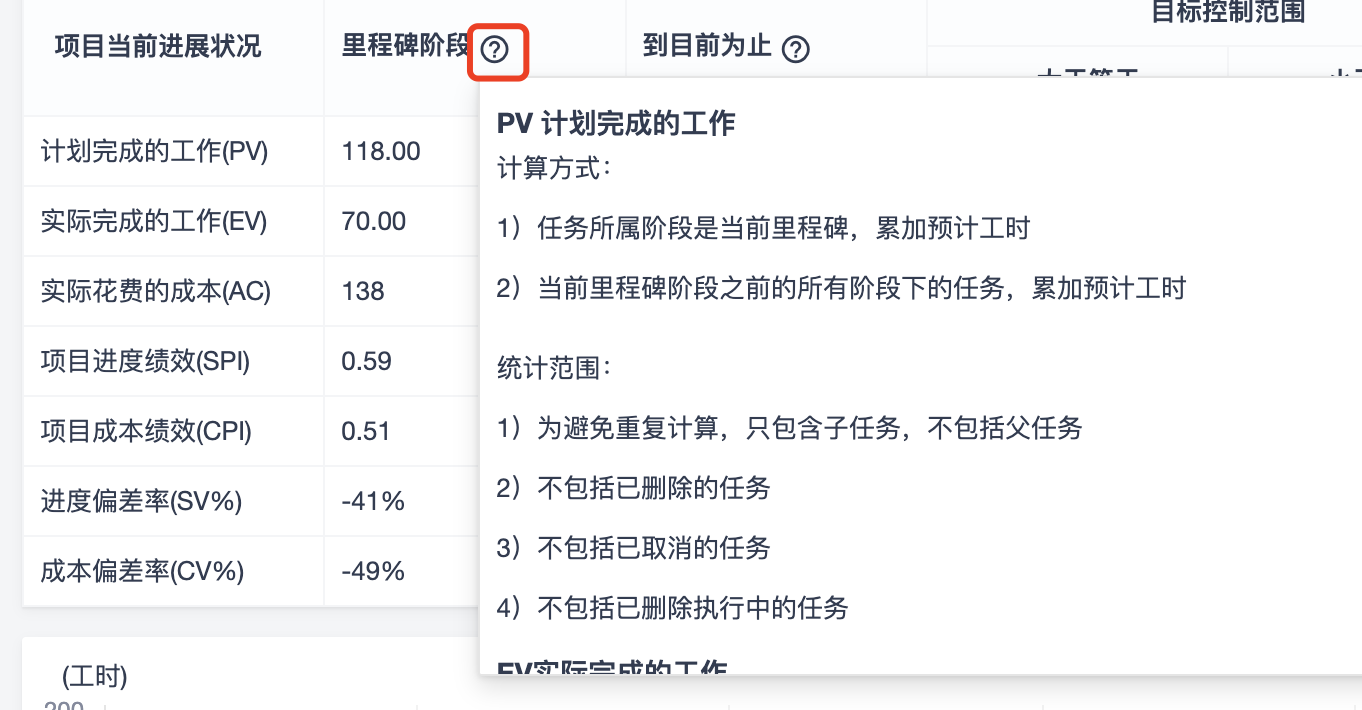The height and width of the screenshot is (710, 1362).
Task: Click the 目标控制范围 header
Action: point(1228,13)
